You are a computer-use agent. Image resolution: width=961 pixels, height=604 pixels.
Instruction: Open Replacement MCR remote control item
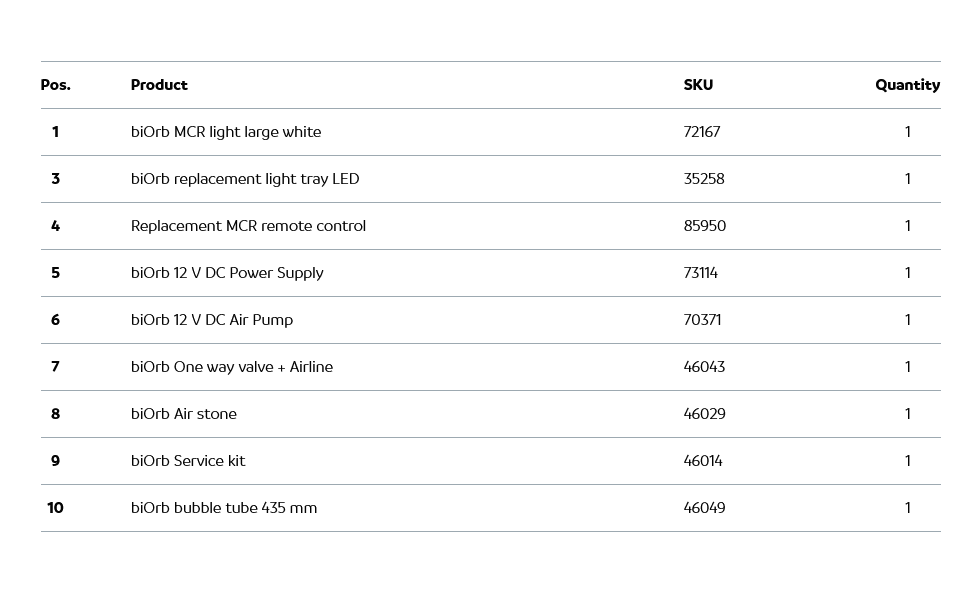tap(248, 226)
